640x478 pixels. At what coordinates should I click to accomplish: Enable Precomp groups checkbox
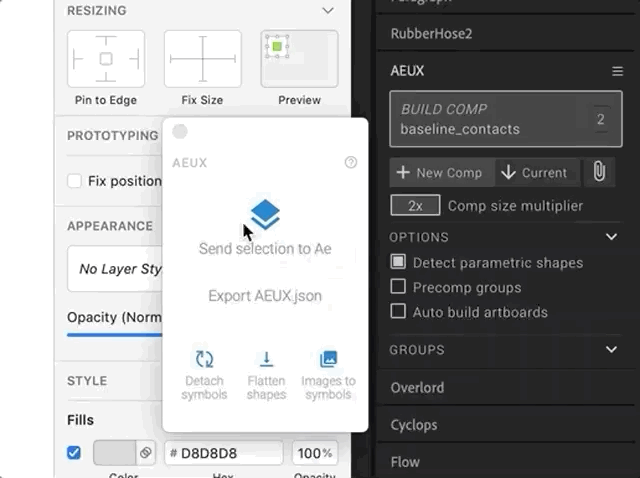click(x=398, y=287)
